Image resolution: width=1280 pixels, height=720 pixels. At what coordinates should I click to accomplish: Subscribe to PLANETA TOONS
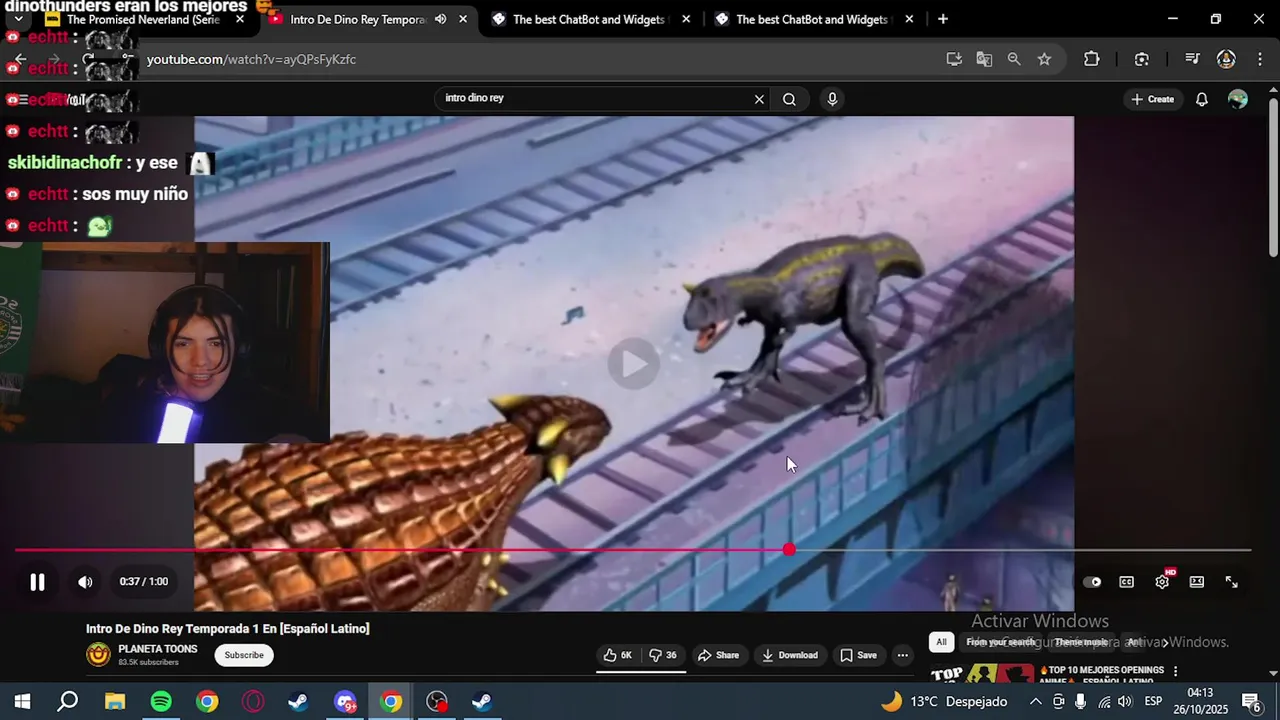tap(244, 655)
